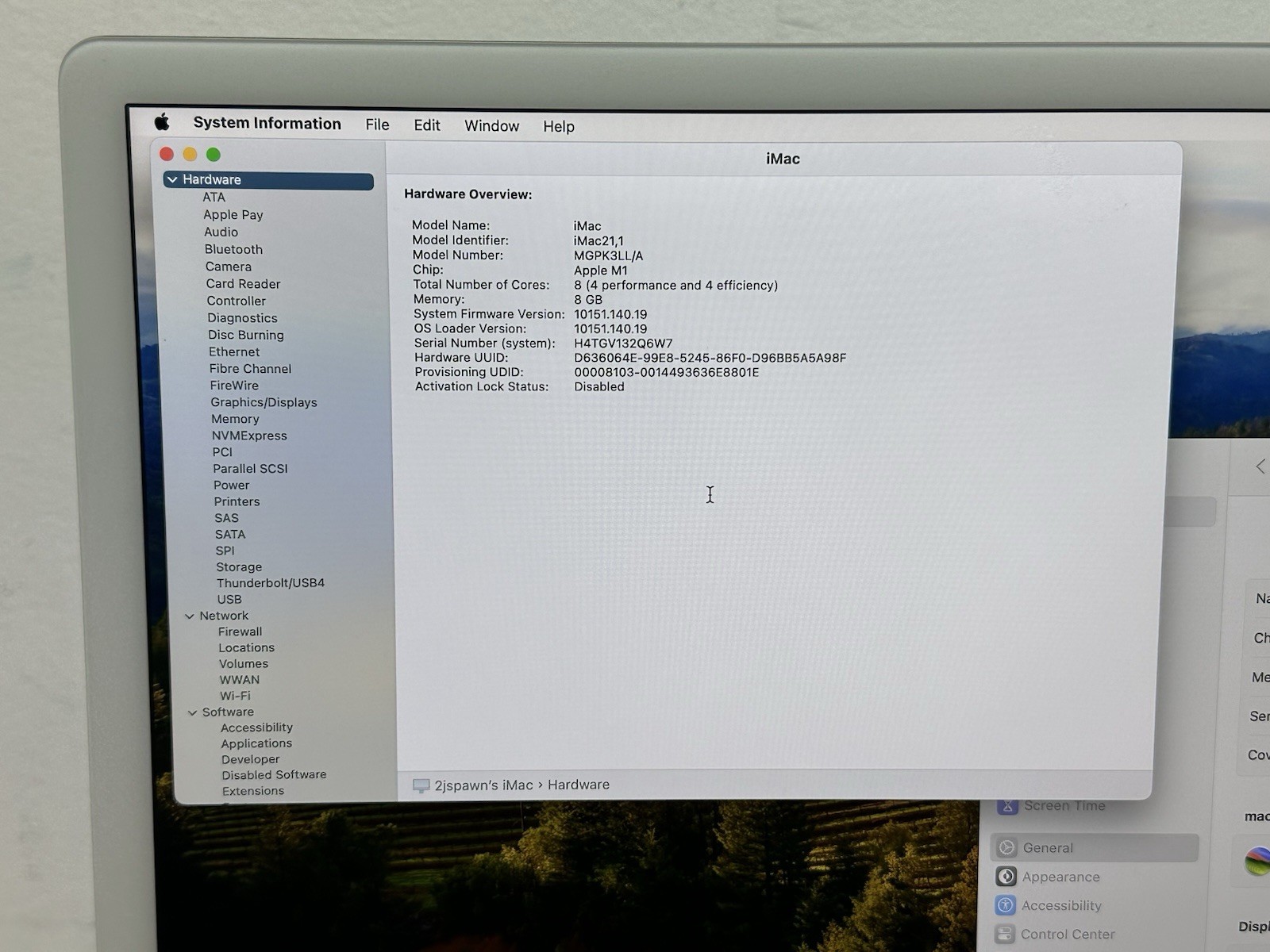Click the Provisioning UDID value
The width and height of the screenshot is (1270, 952).
click(x=666, y=372)
